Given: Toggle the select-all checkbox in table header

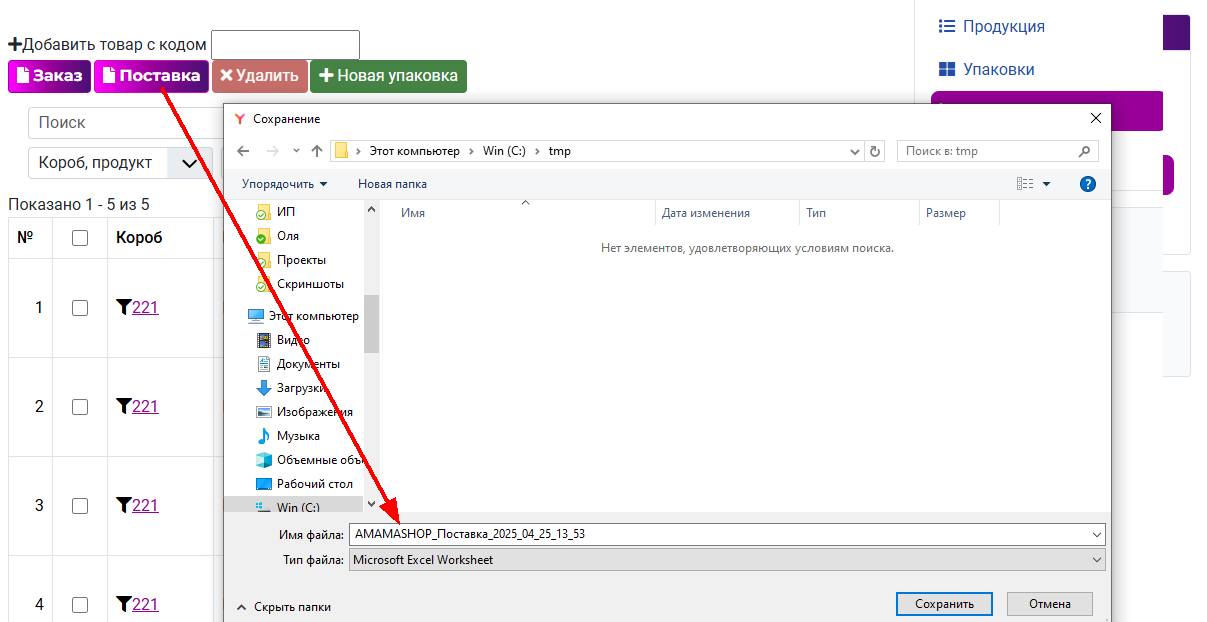Looking at the screenshot, I should click(80, 238).
